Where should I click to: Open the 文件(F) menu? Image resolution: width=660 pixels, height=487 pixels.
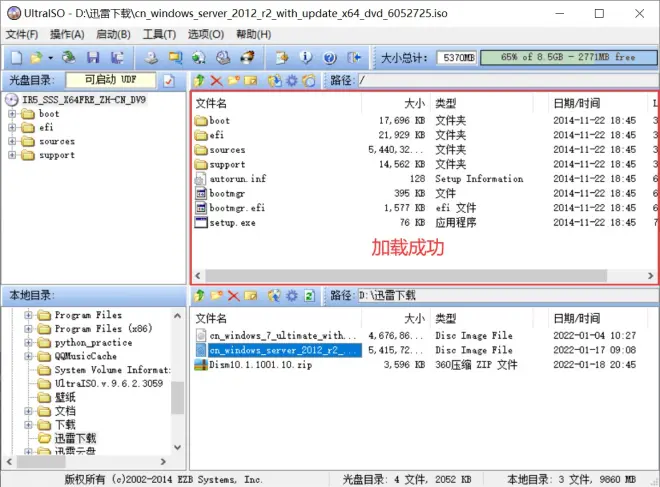coord(22,35)
